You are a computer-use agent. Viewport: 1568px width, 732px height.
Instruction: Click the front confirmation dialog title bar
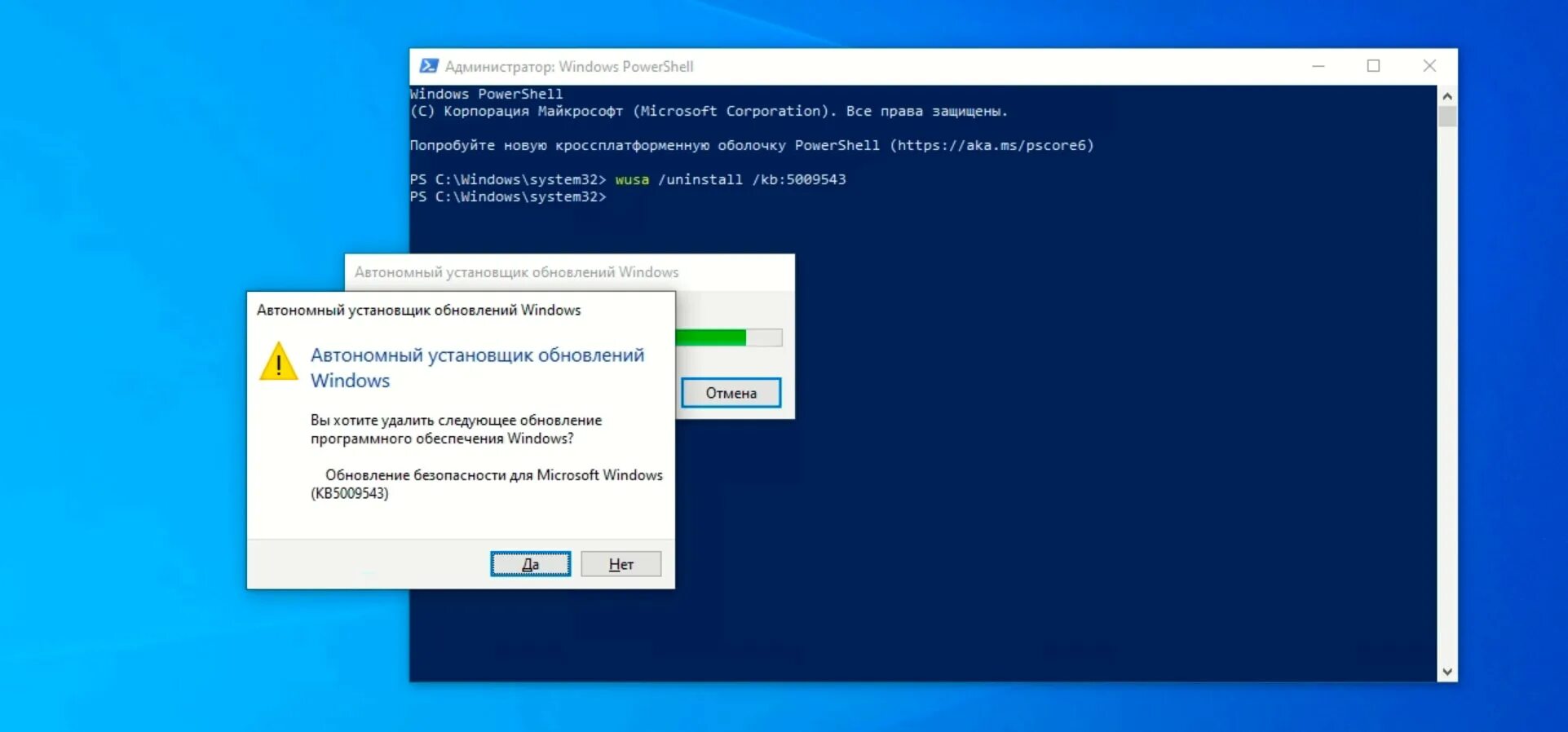pyautogui.click(x=461, y=310)
